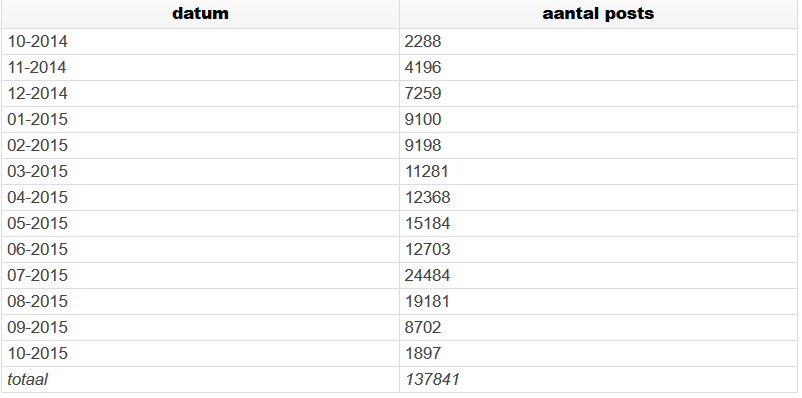Click the 02-2015 row date
This screenshot has width=802, height=398.
point(37,145)
